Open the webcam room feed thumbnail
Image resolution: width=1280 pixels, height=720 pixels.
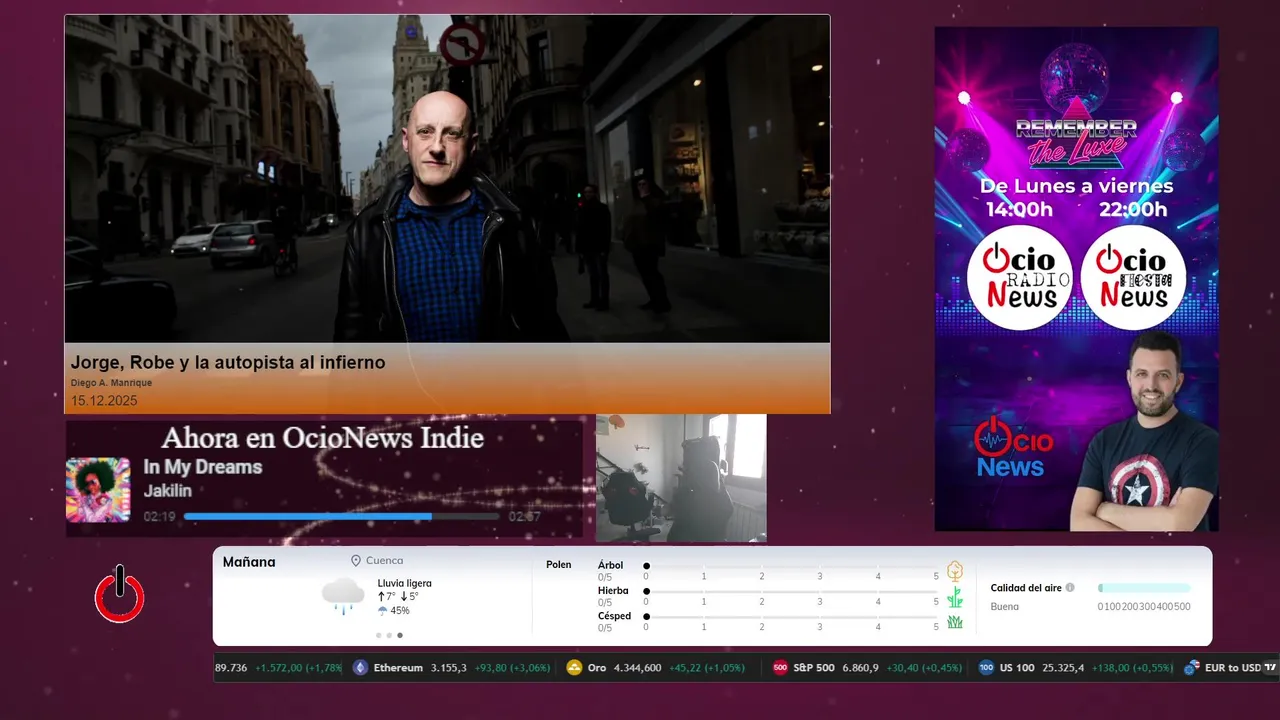tap(681, 478)
